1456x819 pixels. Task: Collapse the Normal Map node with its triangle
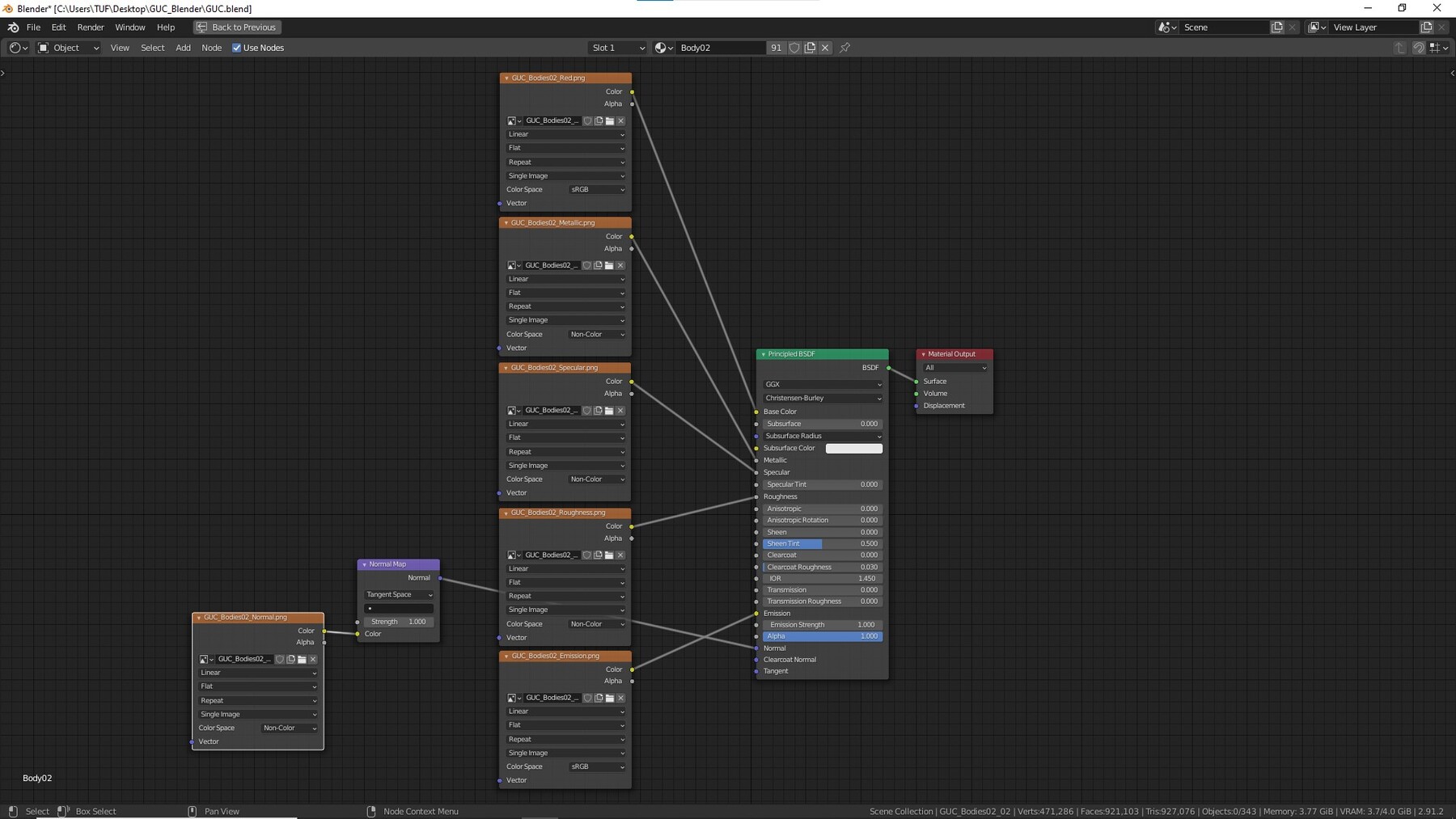364,564
